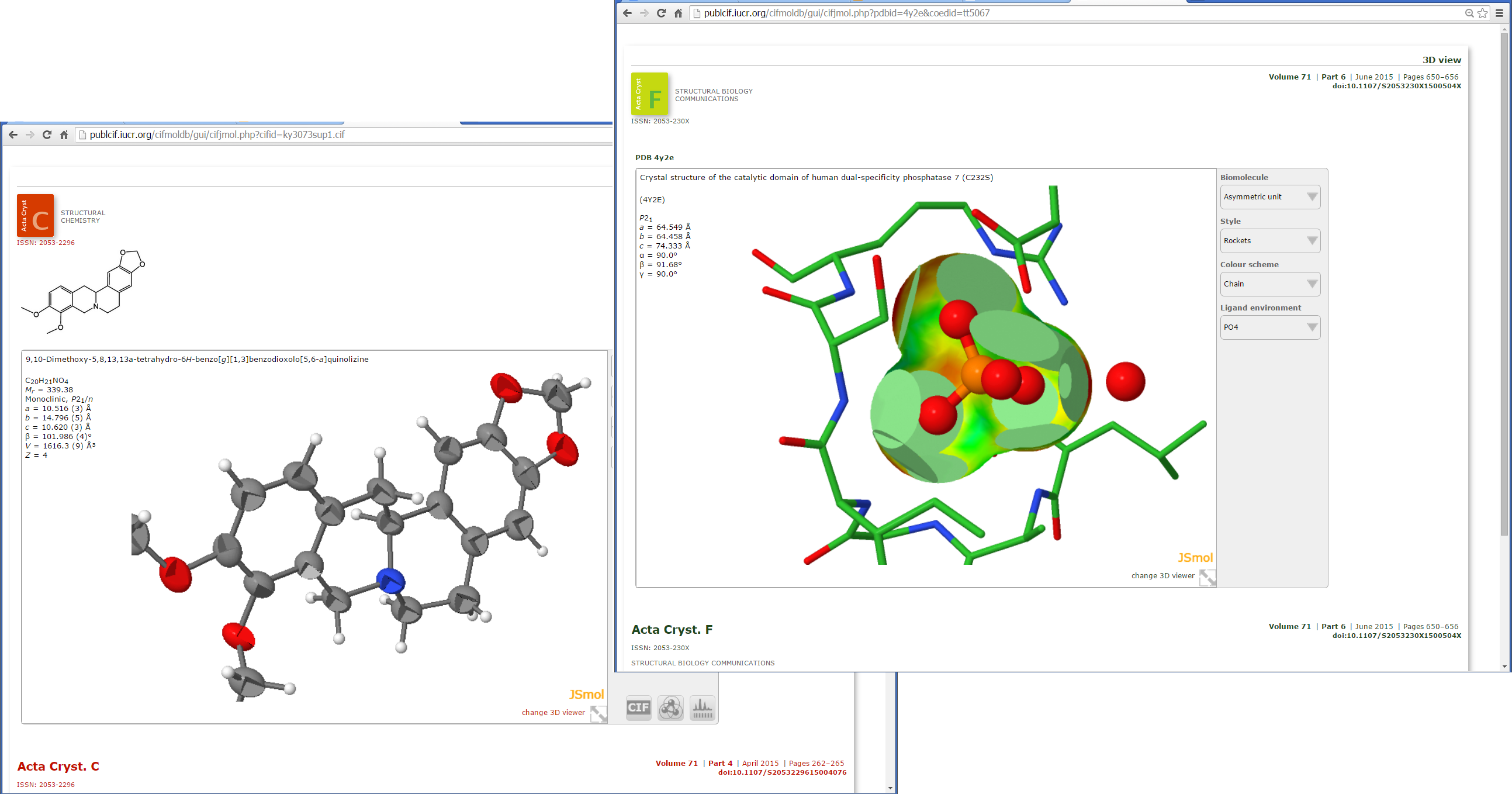
Task: Click the 2D chemical structure diagram thumbnail
Action: (83, 291)
